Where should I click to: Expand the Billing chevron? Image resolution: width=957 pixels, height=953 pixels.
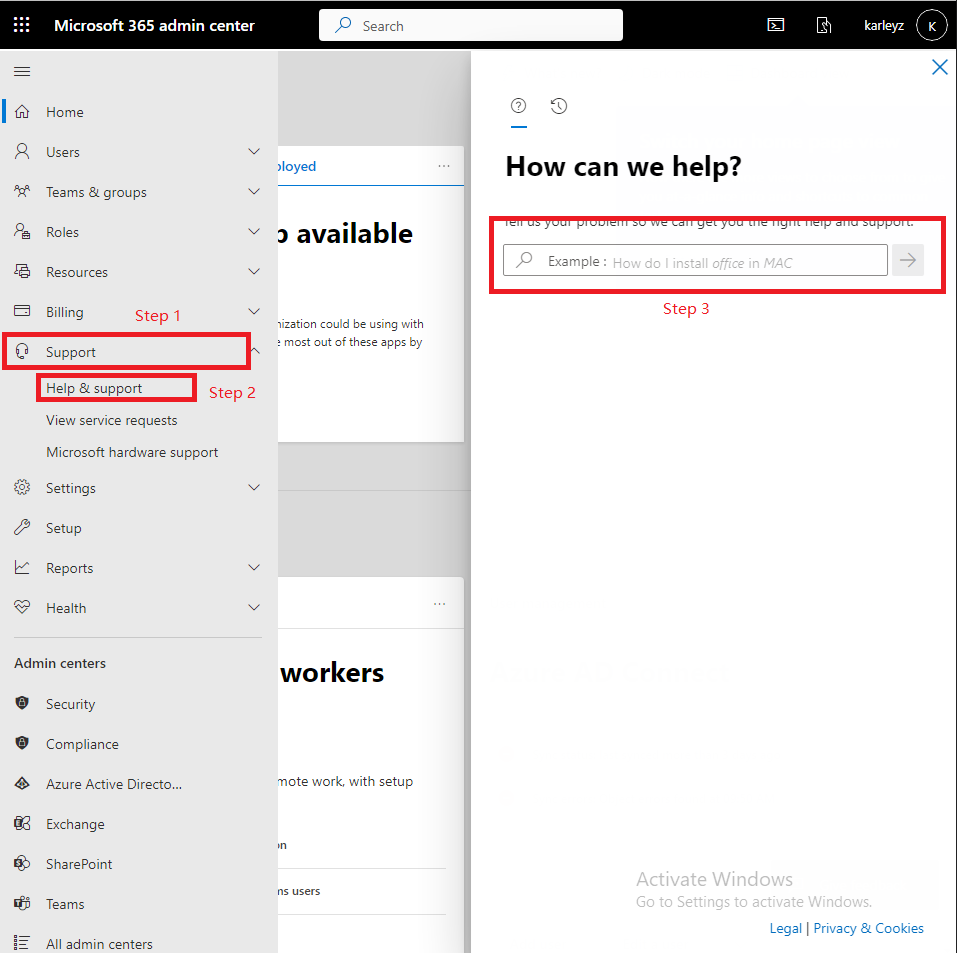click(254, 311)
